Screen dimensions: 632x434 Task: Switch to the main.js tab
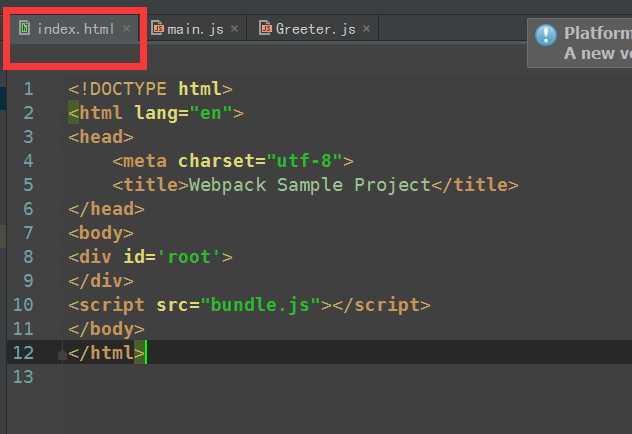pyautogui.click(x=195, y=29)
